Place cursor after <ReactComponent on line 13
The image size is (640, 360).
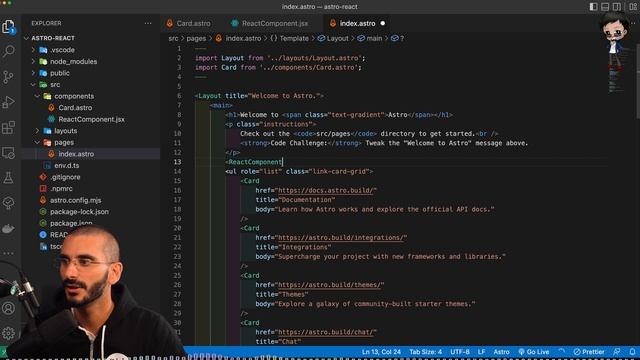click(x=282, y=162)
